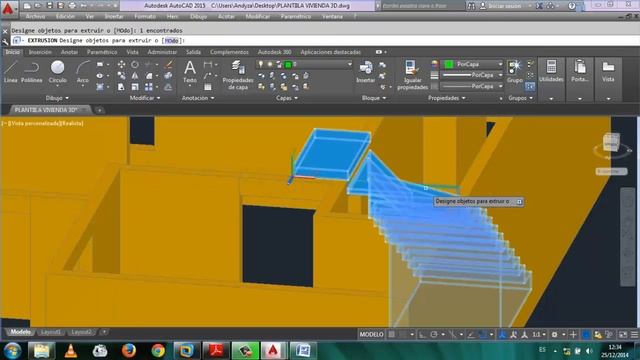The height and width of the screenshot is (360, 640).
Task: Toggle annotation visibility icon in status bar
Action: click(x=502, y=335)
